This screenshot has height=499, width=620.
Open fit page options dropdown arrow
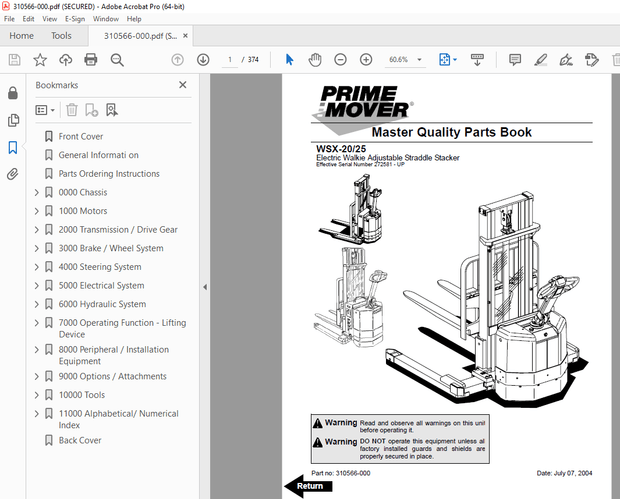coord(455,60)
